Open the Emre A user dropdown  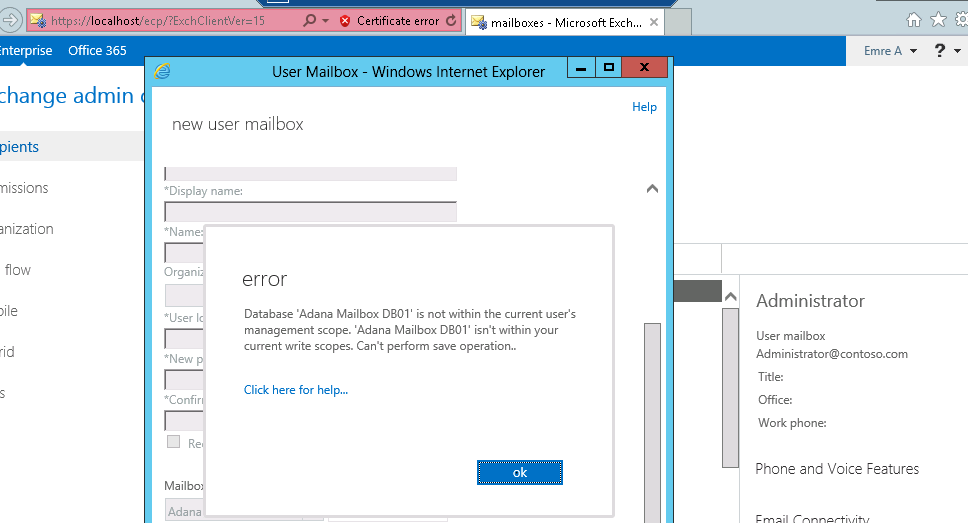click(890, 51)
